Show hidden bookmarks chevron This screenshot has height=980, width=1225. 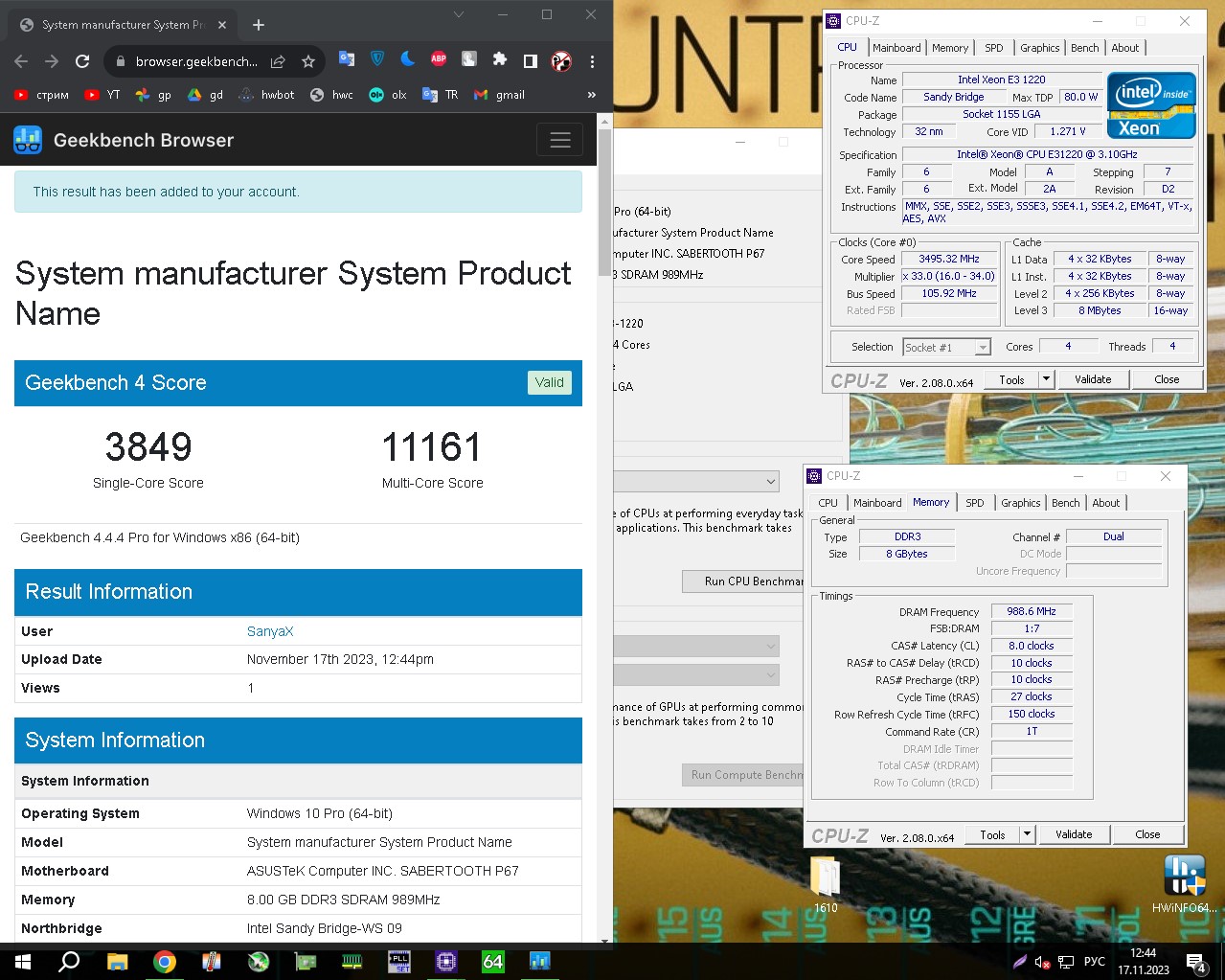click(x=592, y=95)
